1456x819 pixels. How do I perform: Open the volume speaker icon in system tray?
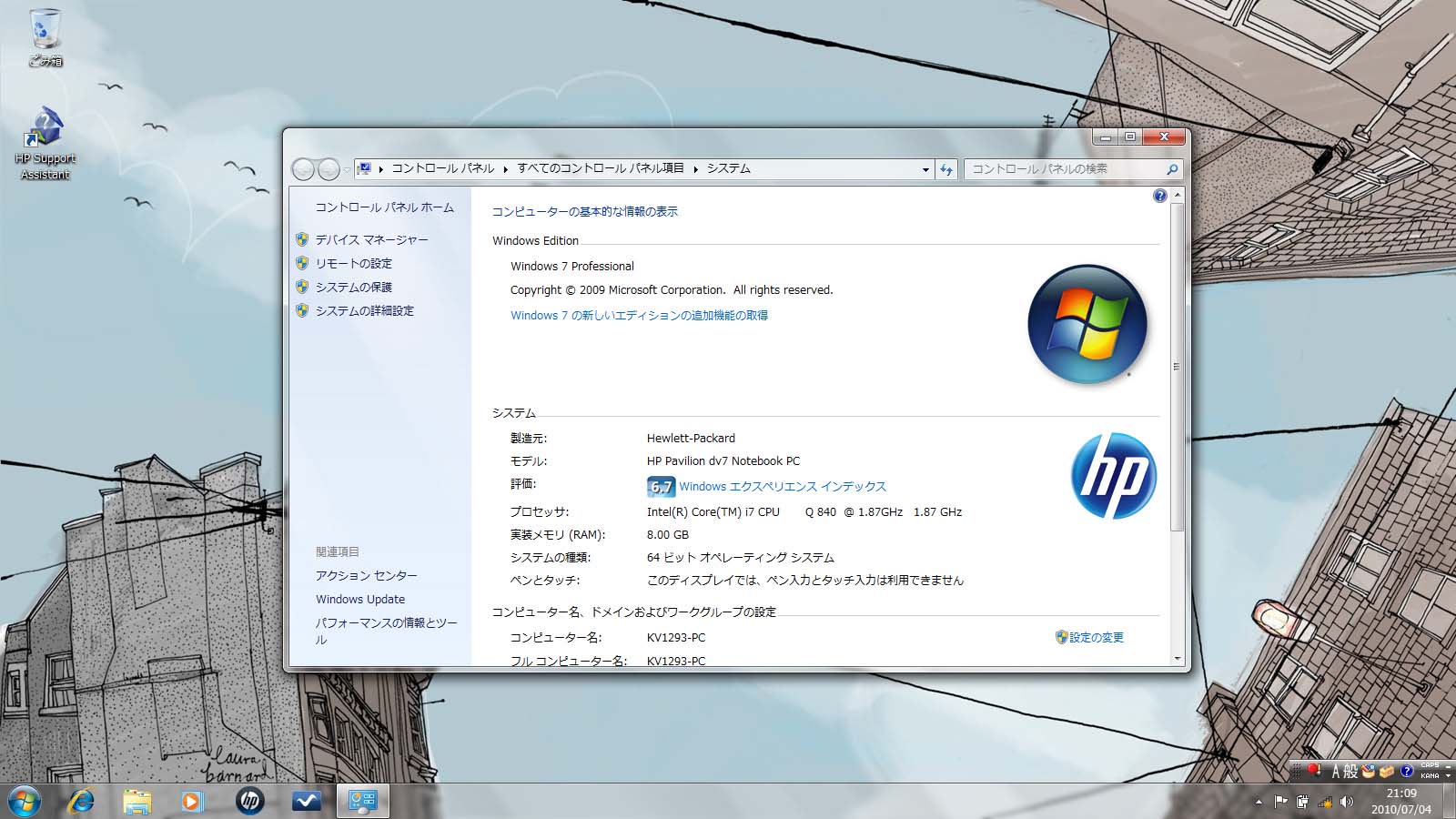1347,802
